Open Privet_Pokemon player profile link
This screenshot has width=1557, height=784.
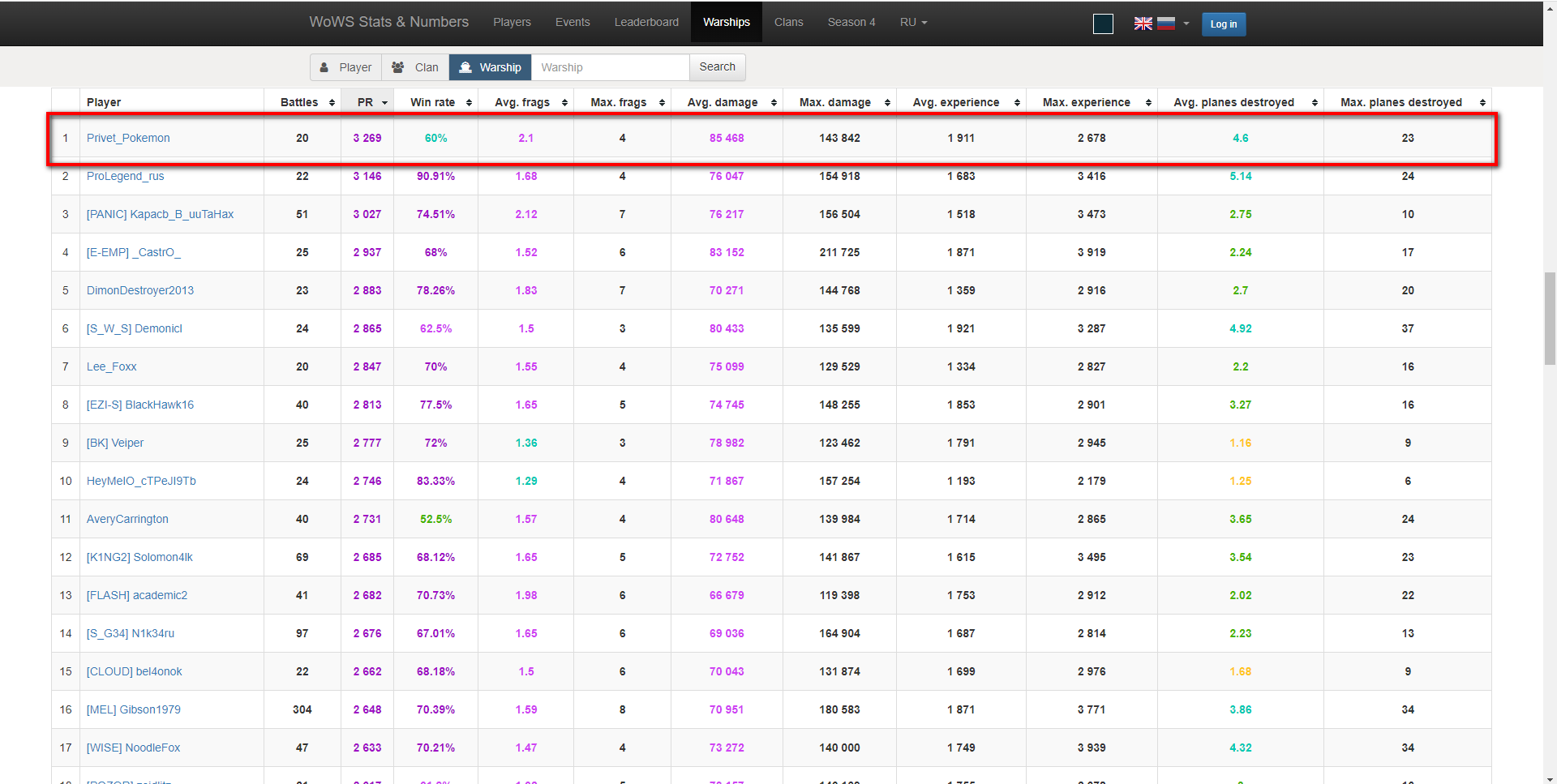(x=128, y=138)
